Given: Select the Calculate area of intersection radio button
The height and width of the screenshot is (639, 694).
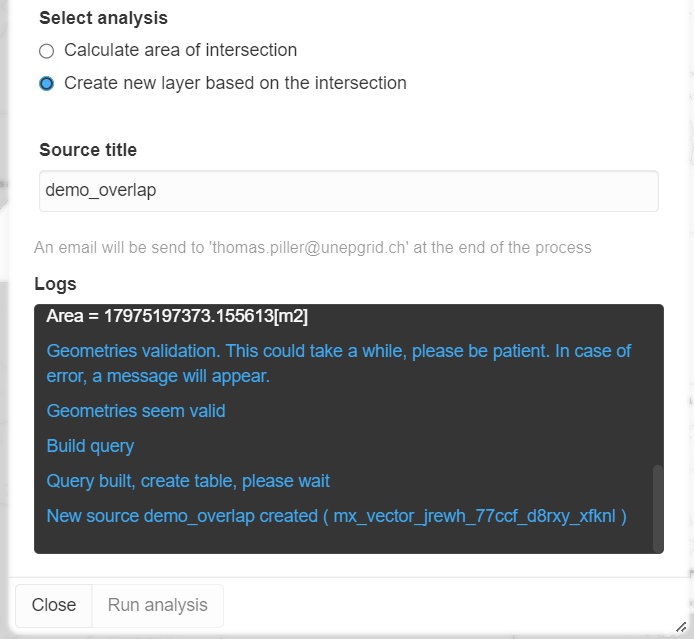Looking at the screenshot, I should coord(46,51).
